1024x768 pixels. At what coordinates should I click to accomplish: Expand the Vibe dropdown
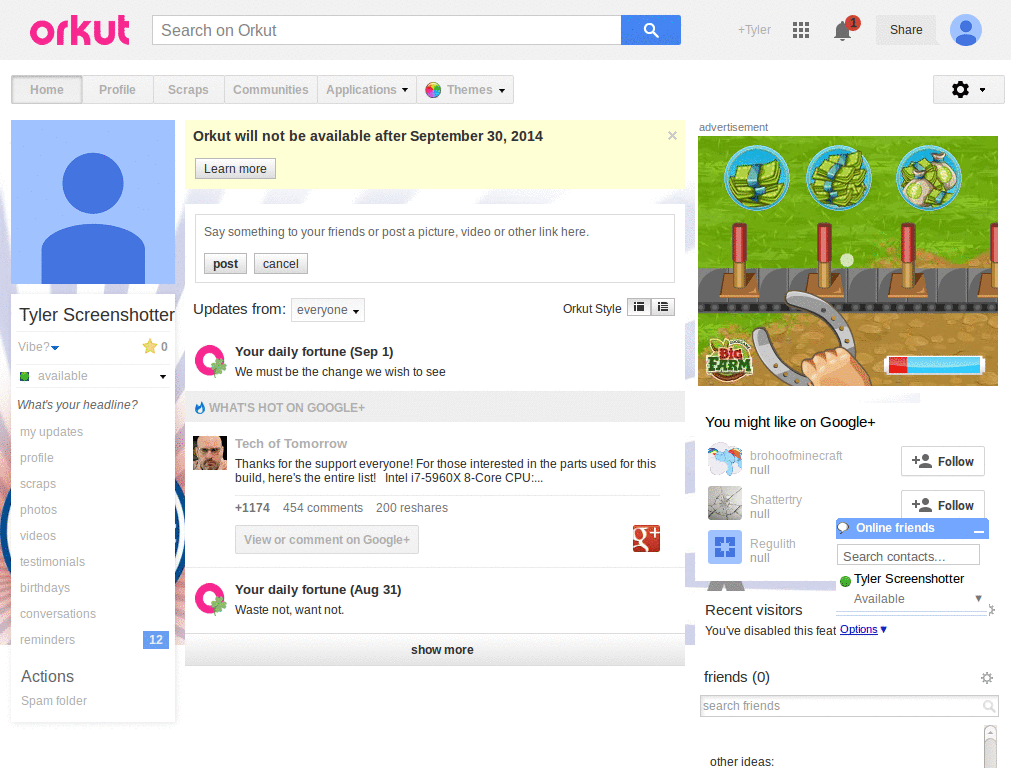point(56,347)
